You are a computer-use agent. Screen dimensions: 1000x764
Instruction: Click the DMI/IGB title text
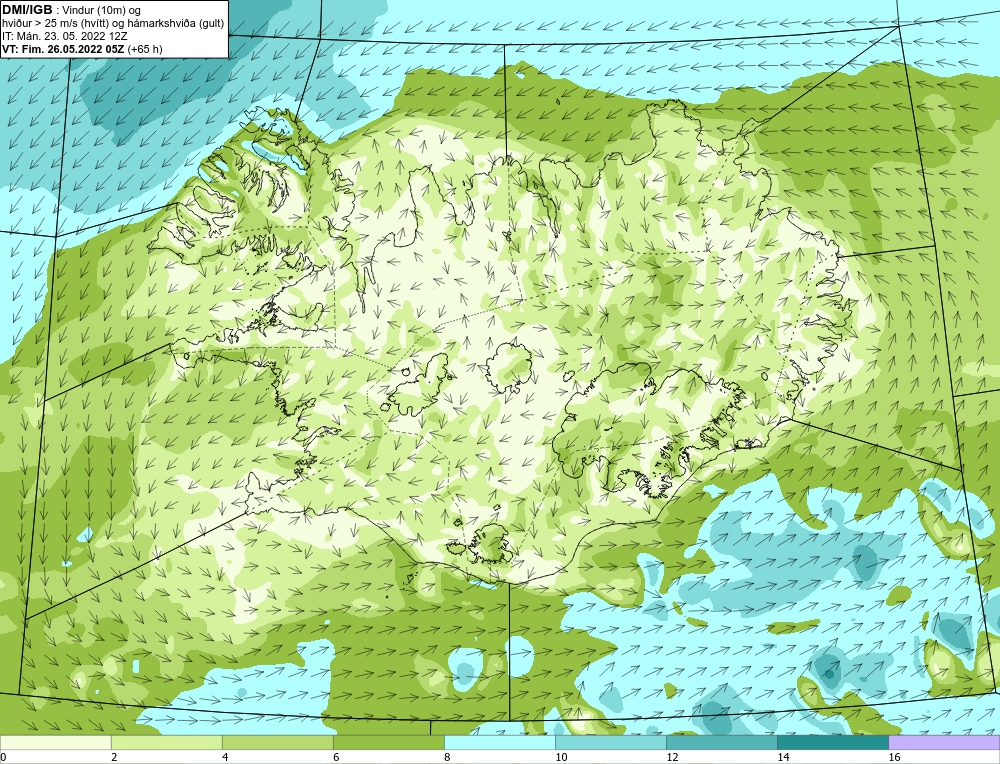(x=27, y=10)
